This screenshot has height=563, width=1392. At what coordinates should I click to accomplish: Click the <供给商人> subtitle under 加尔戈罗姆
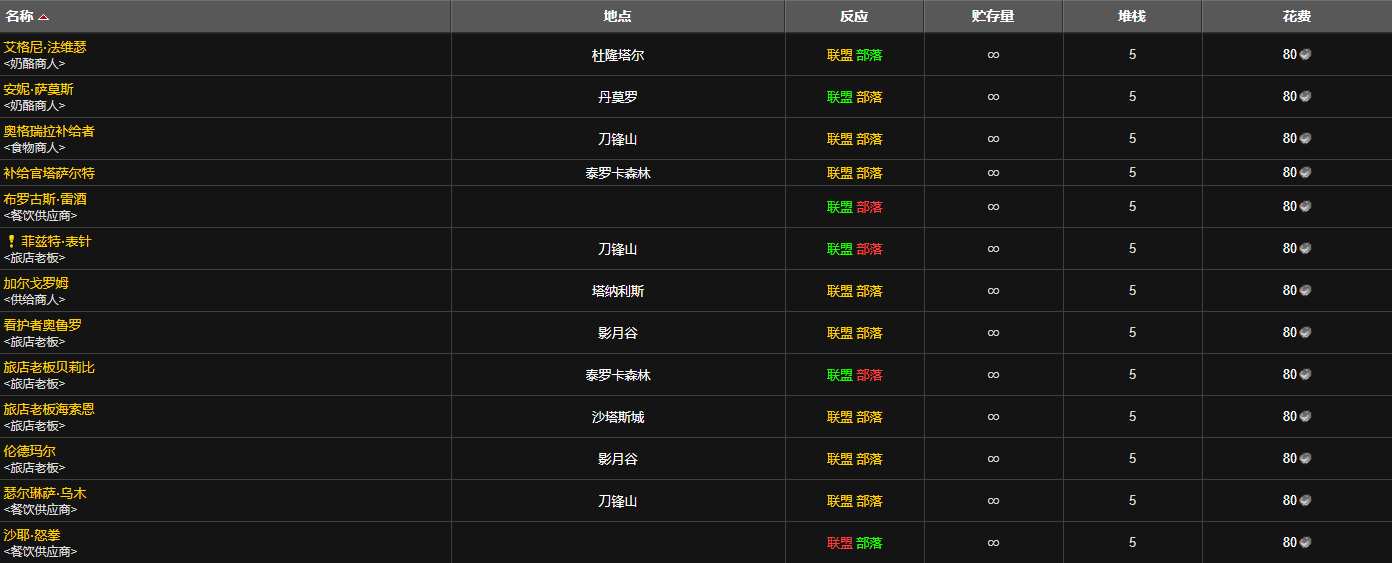point(34,299)
